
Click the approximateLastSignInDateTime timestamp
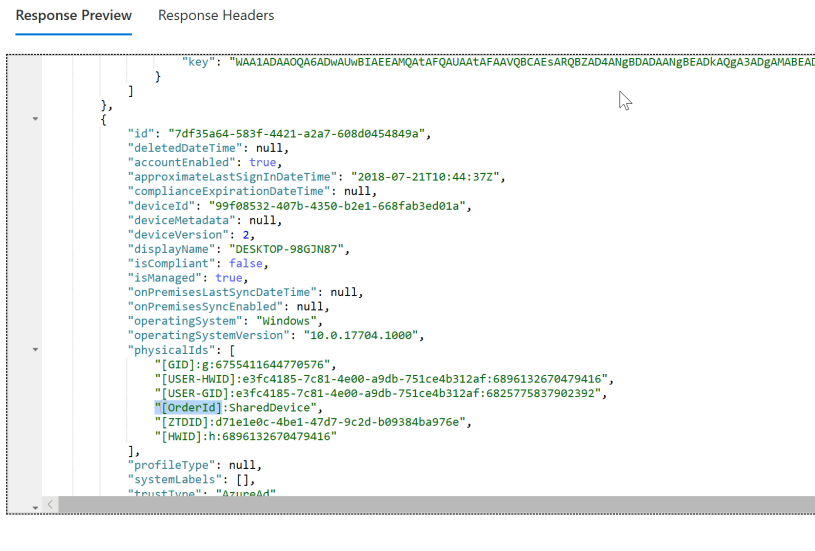[420, 177]
